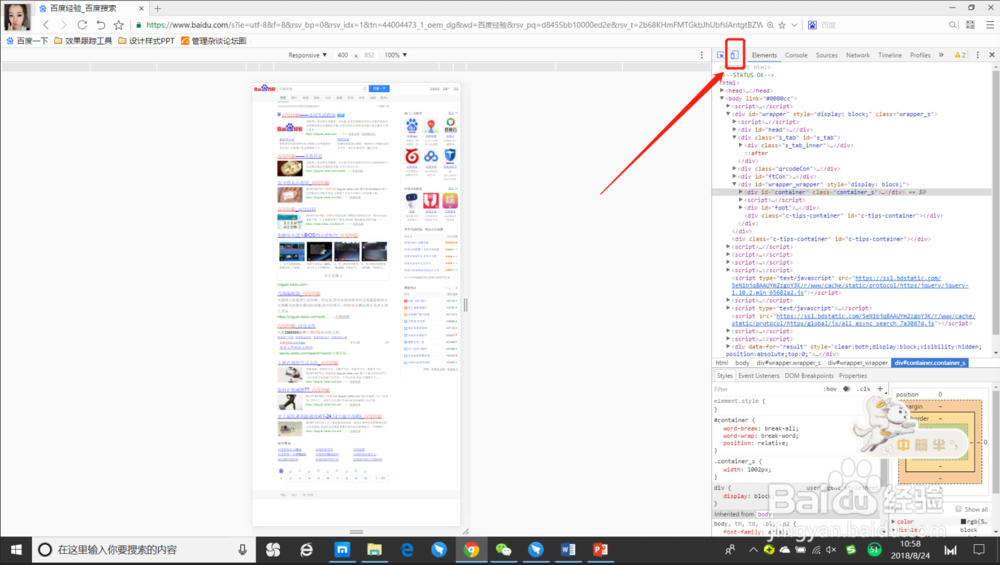Viewport: 1000px width, 565px height.
Task: Expand the div id head node
Action: (x=735, y=129)
